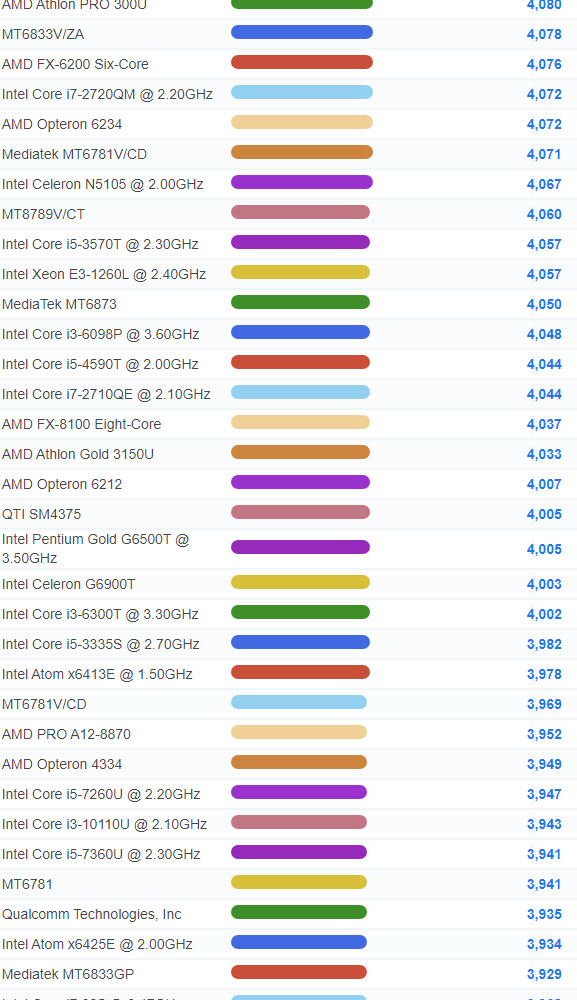Select Intel Core i5-7360U @ 2.30GHz
Screen dimensions: 577x1000
coord(101,854)
